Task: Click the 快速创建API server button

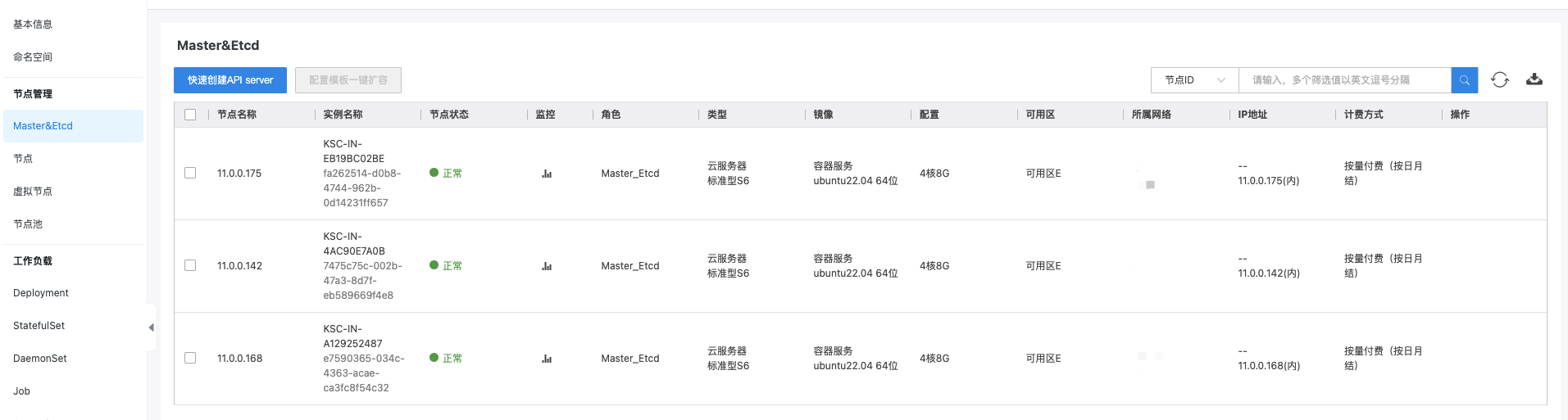Action: [x=230, y=80]
